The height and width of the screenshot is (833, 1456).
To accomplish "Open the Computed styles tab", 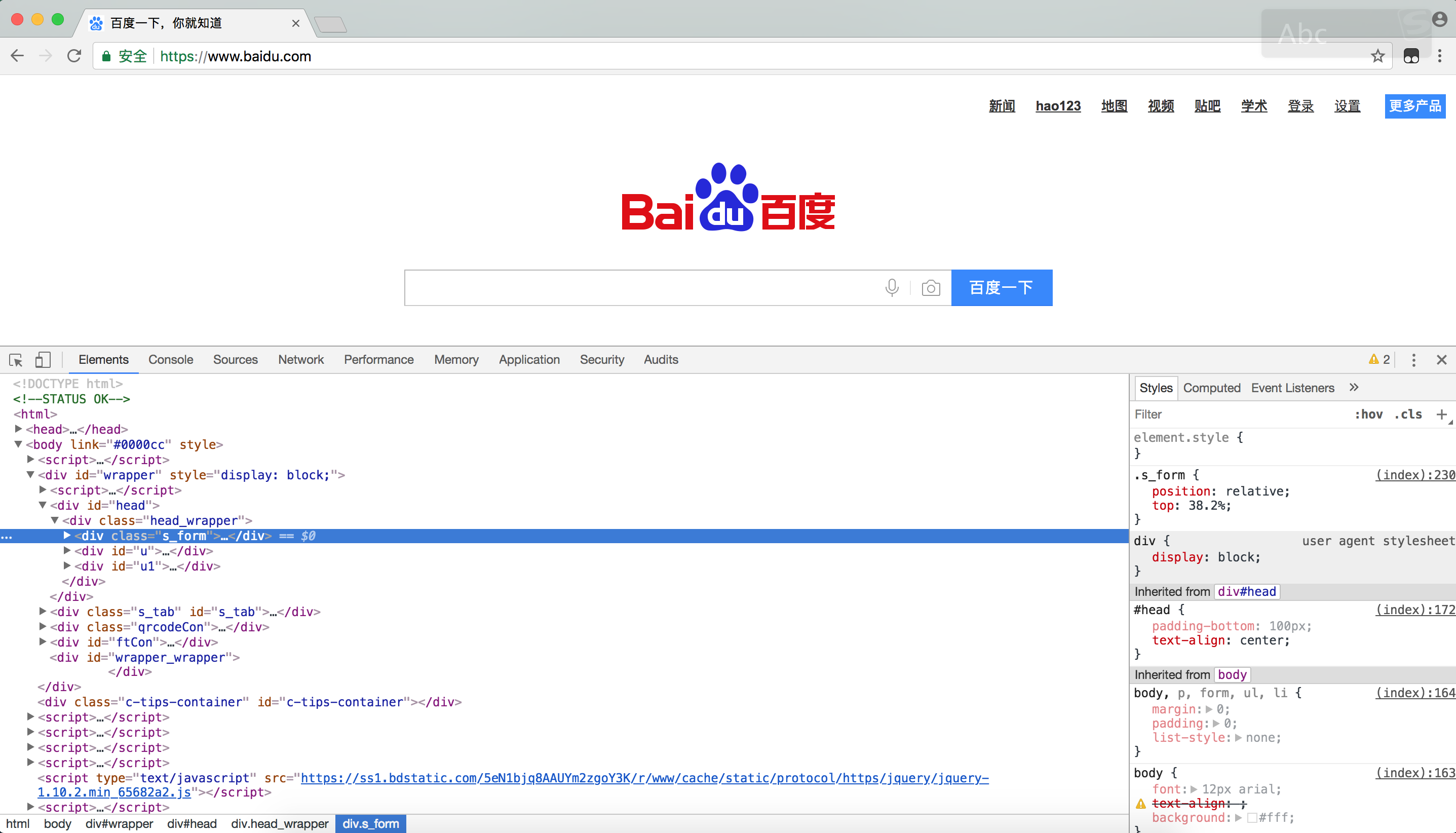I will click(1211, 388).
